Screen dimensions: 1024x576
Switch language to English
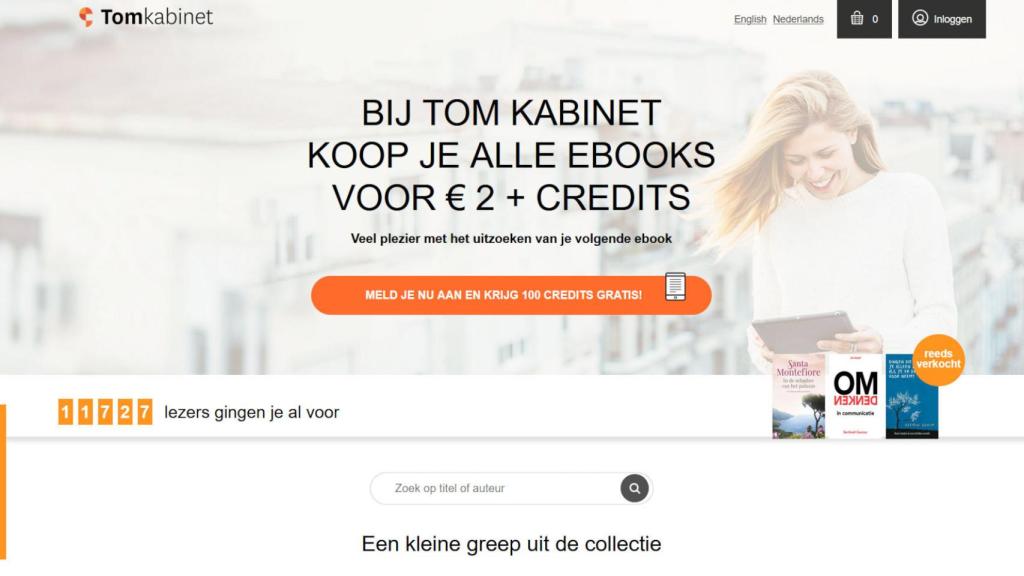tap(750, 20)
